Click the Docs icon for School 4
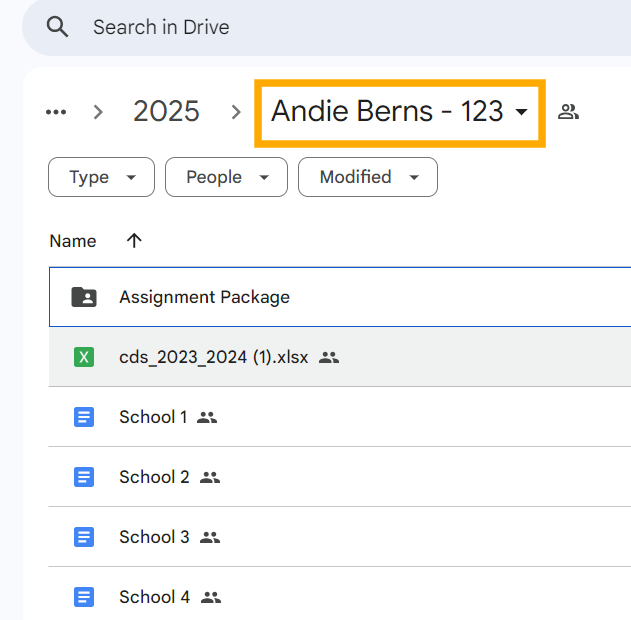The image size is (631, 620). tap(84, 597)
